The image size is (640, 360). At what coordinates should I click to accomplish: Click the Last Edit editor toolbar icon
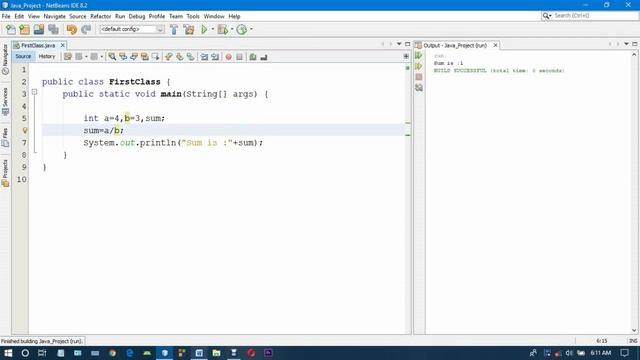(x=68, y=57)
